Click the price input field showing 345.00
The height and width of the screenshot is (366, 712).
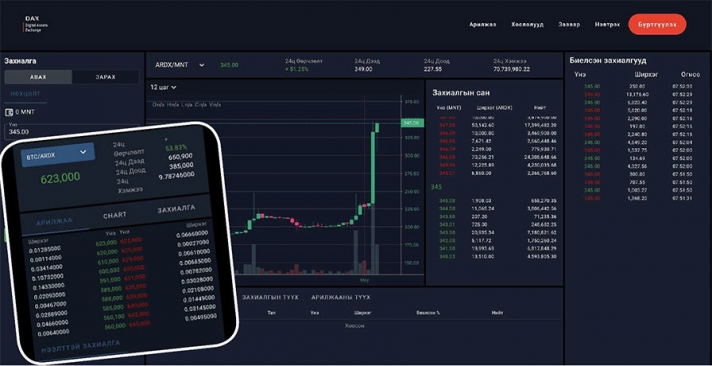72,132
